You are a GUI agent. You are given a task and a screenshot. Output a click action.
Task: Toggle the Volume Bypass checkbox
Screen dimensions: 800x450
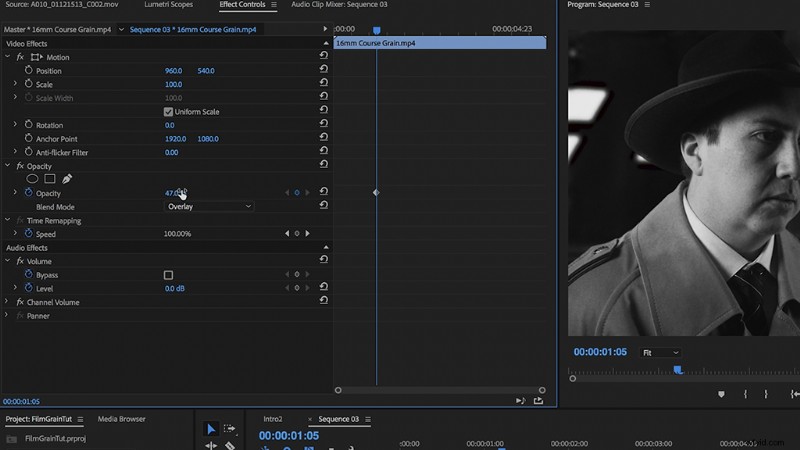coord(168,275)
